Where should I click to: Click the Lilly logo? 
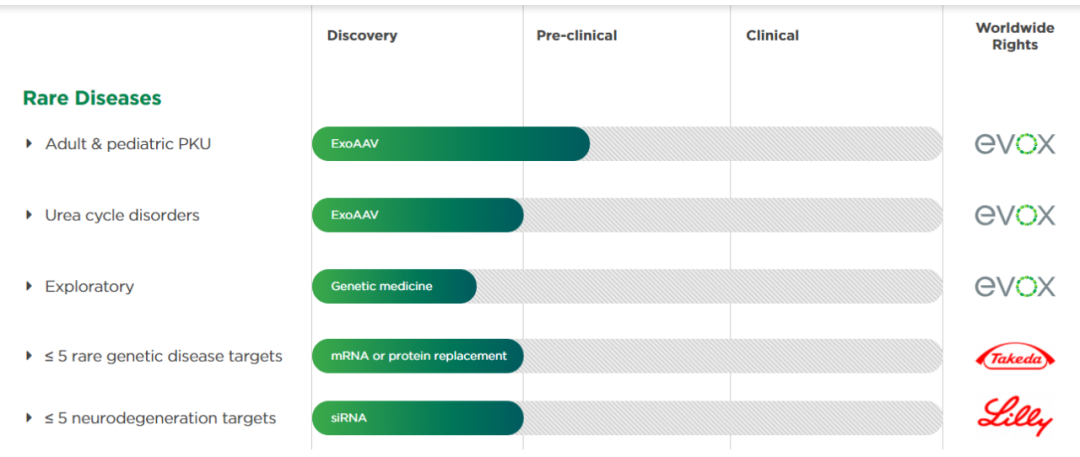[1014, 415]
